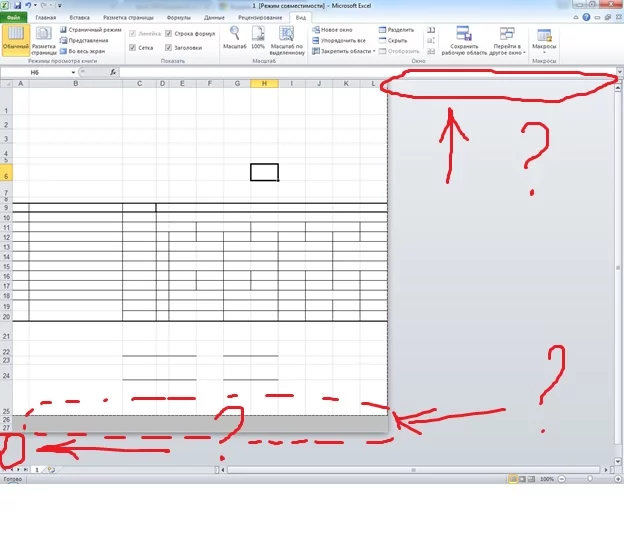Image resolution: width=624 pixels, height=547 pixels.
Task: Open the Масштаб zoom dialog
Action: click(235, 38)
